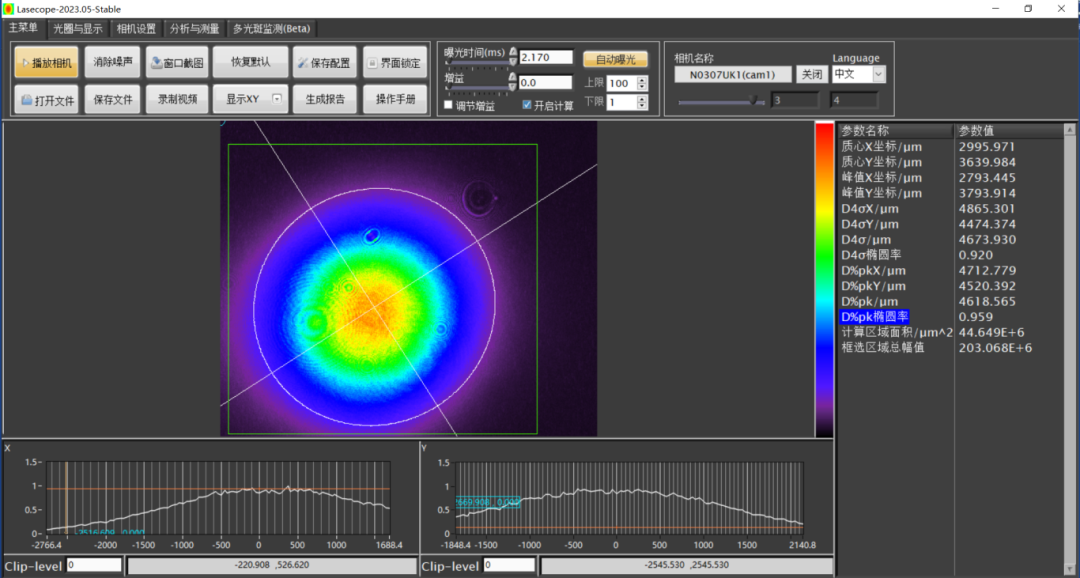
Task: Click the parameter table scrollbar up arrow
Action: (1070, 129)
